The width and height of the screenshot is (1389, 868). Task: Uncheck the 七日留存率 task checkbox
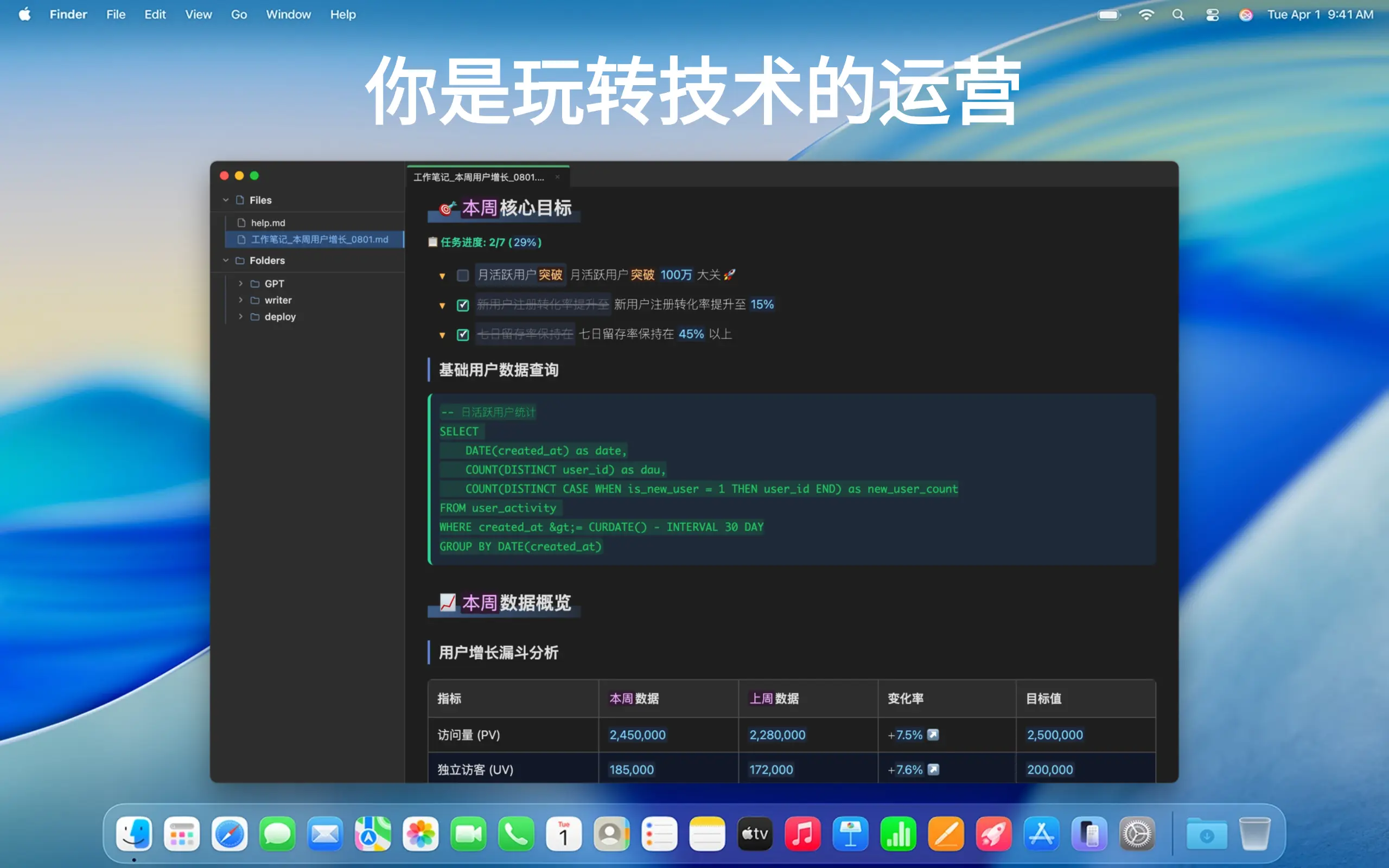click(463, 335)
